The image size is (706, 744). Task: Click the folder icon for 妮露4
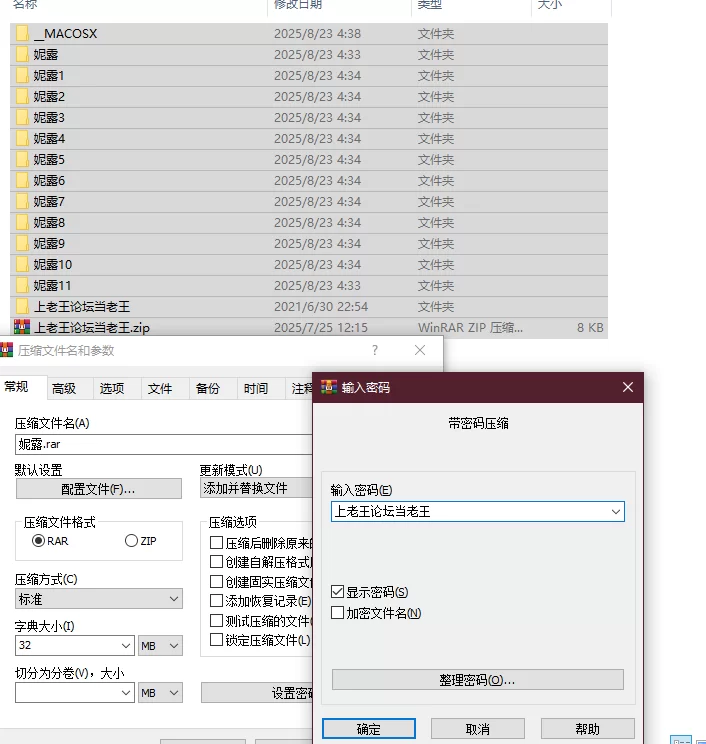(22, 139)
